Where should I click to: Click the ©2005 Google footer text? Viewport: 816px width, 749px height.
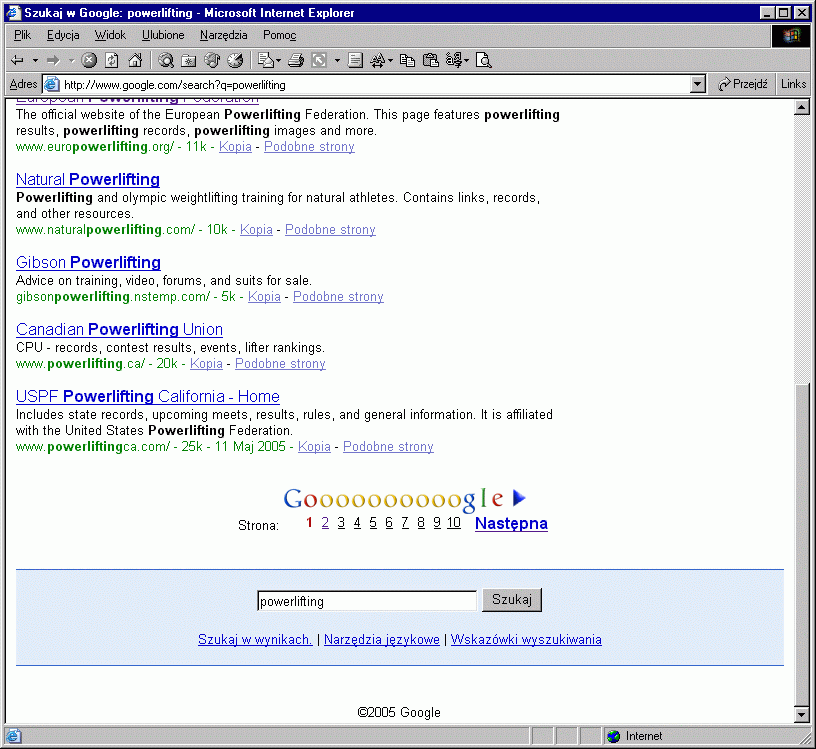point(399,713)
